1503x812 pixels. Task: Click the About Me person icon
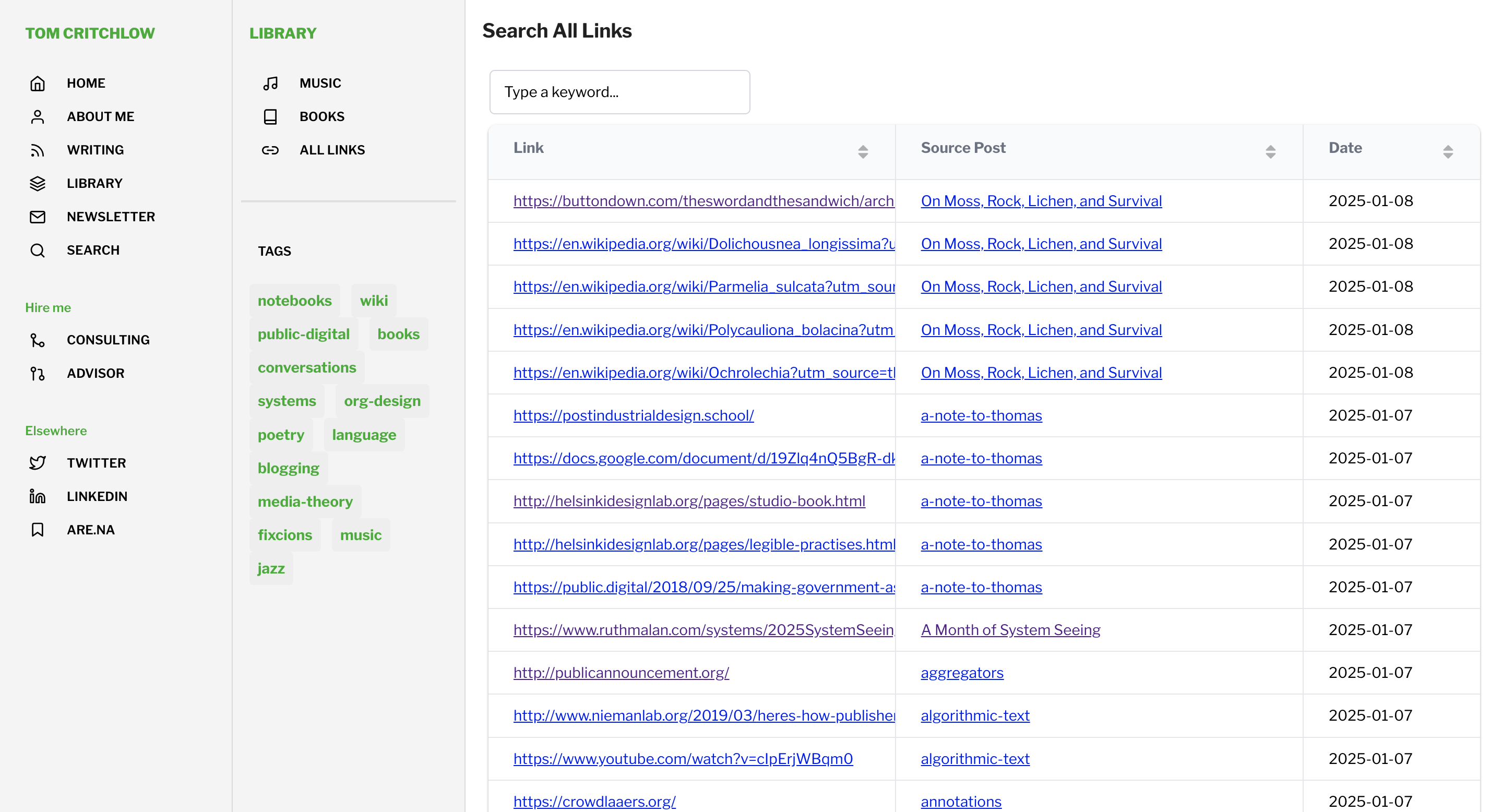click(38, 117)
